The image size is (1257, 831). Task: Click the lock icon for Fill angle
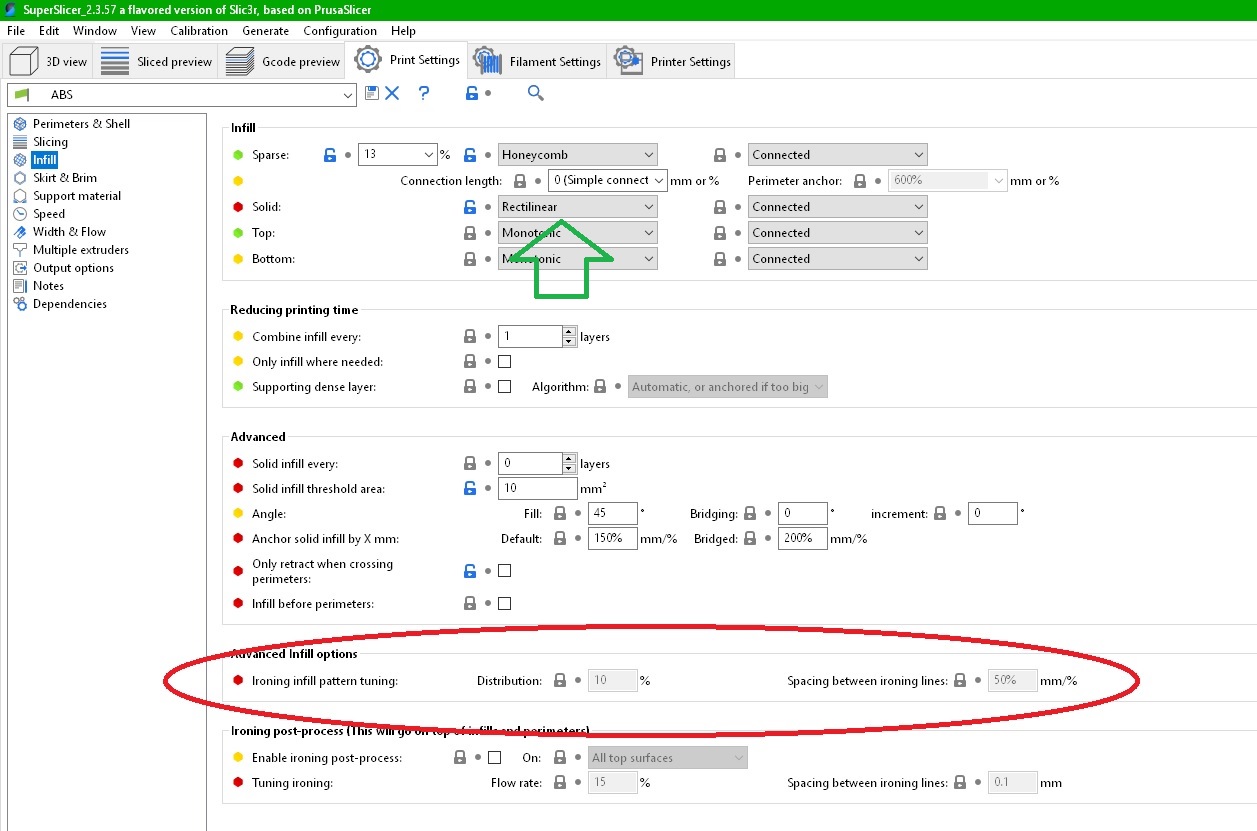click(560, 514)
